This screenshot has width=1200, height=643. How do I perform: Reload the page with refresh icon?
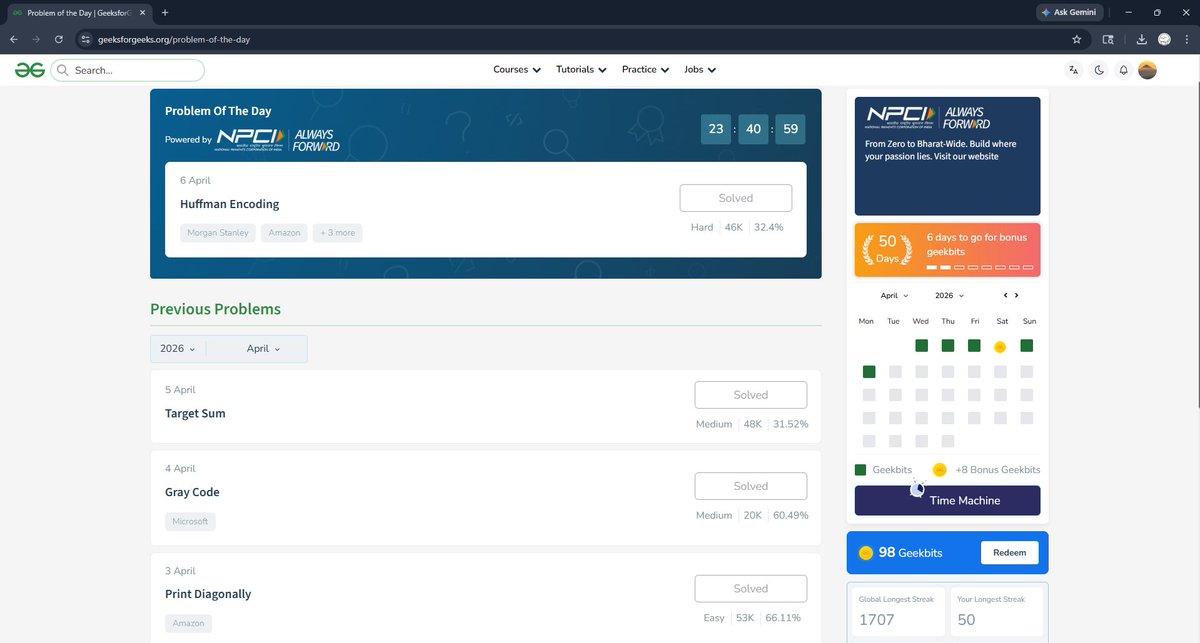pos(59,39)
